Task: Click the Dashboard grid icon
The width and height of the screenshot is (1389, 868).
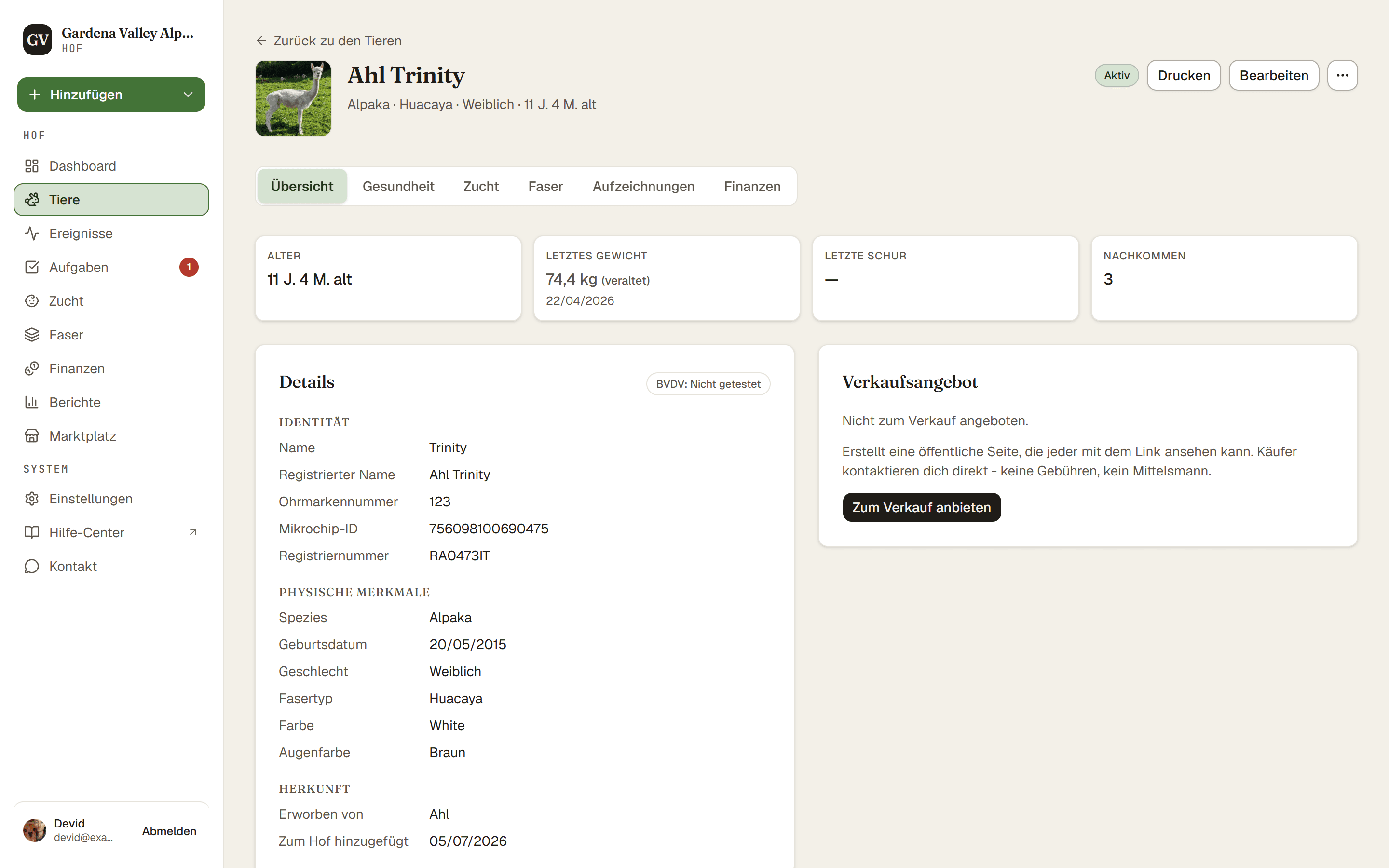Action: point(31,166)
